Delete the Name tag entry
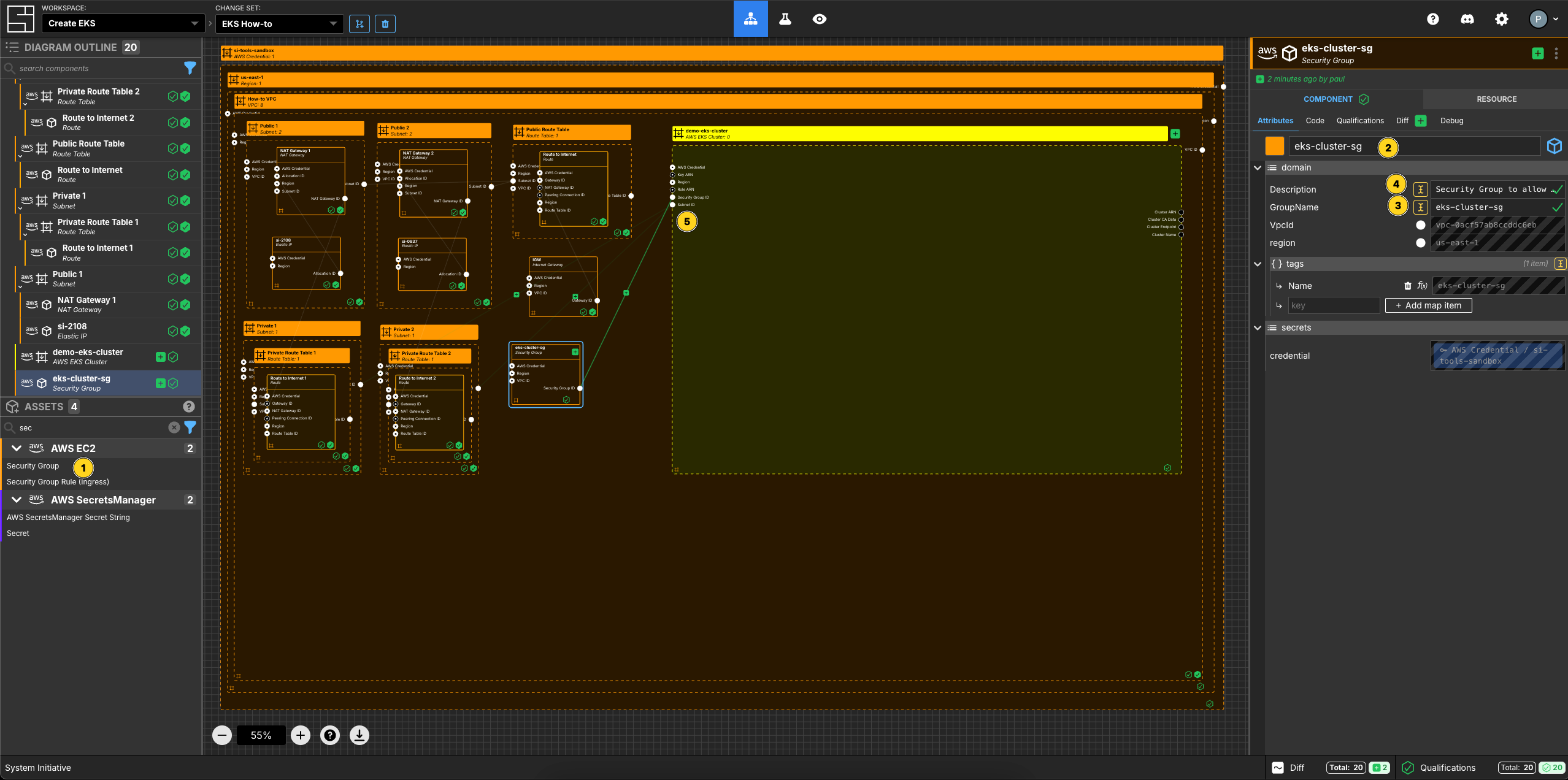 click(x=1407, y=286)
